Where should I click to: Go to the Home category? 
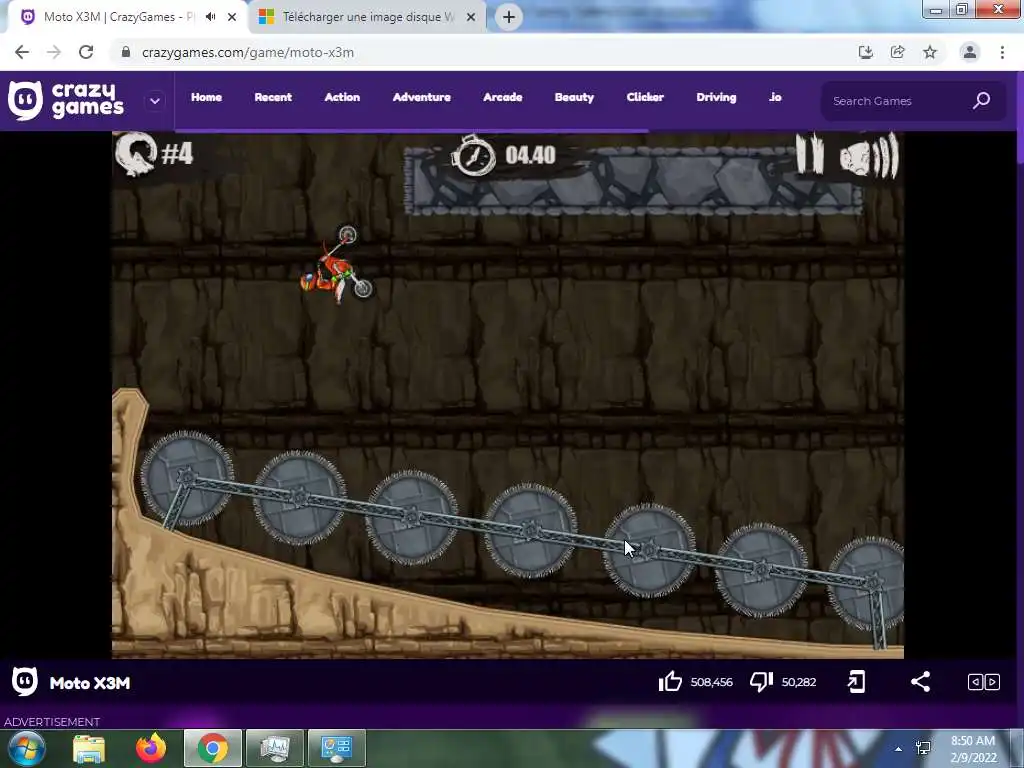(x=206, y=97)
